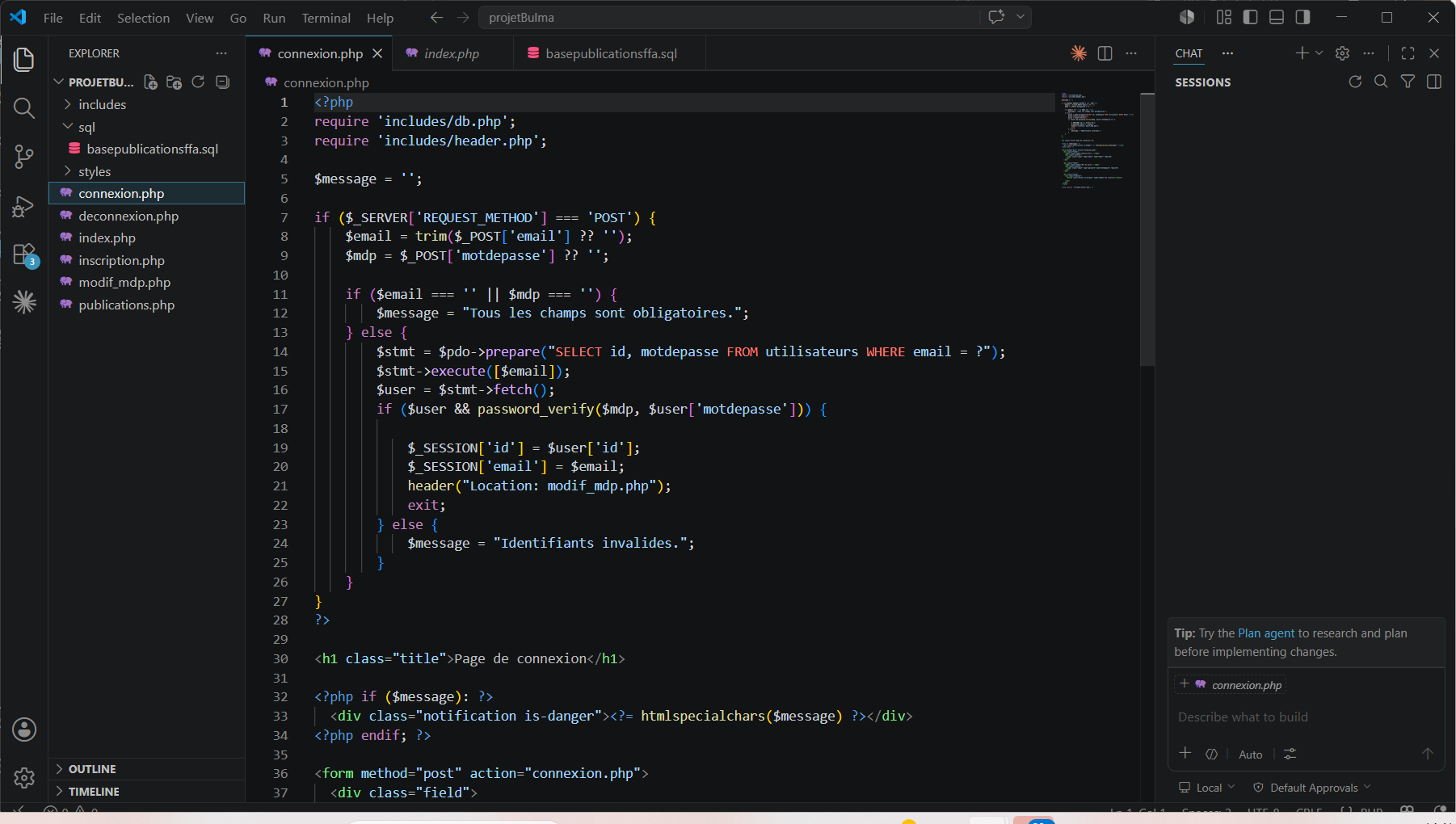This screenshot has width=1456, height=824.
Task: Click the Plan agent link in the tip
Action: point(1266,633)
